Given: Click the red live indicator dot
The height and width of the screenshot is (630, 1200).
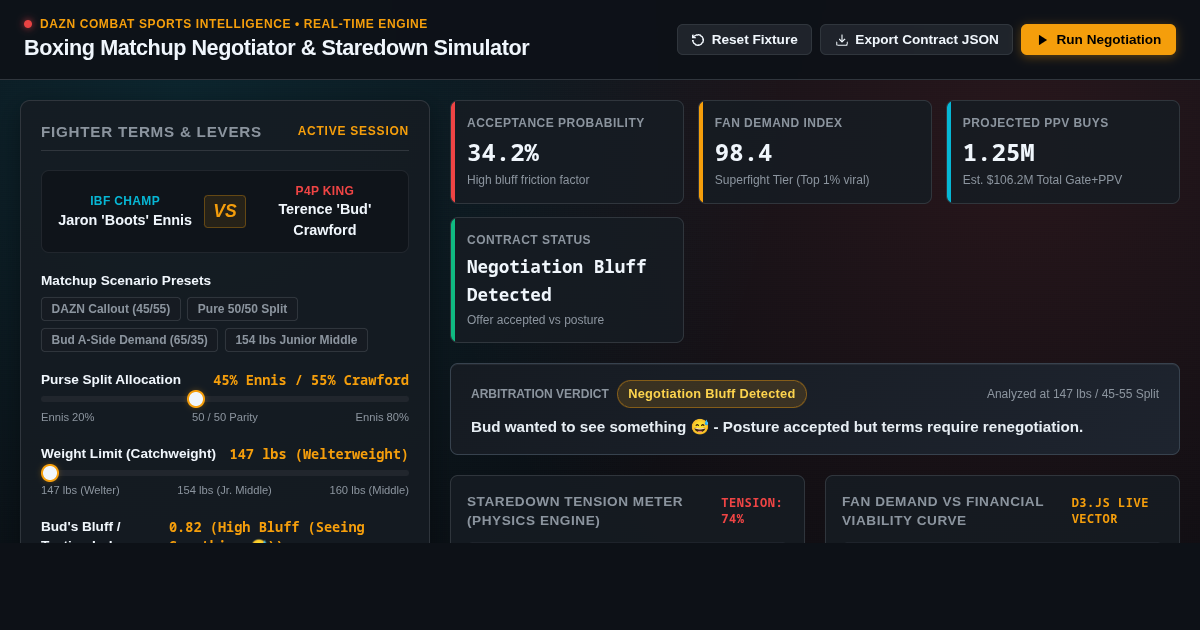Looking at the screenshot, I should pyautogui.click(x=28, y=24).
